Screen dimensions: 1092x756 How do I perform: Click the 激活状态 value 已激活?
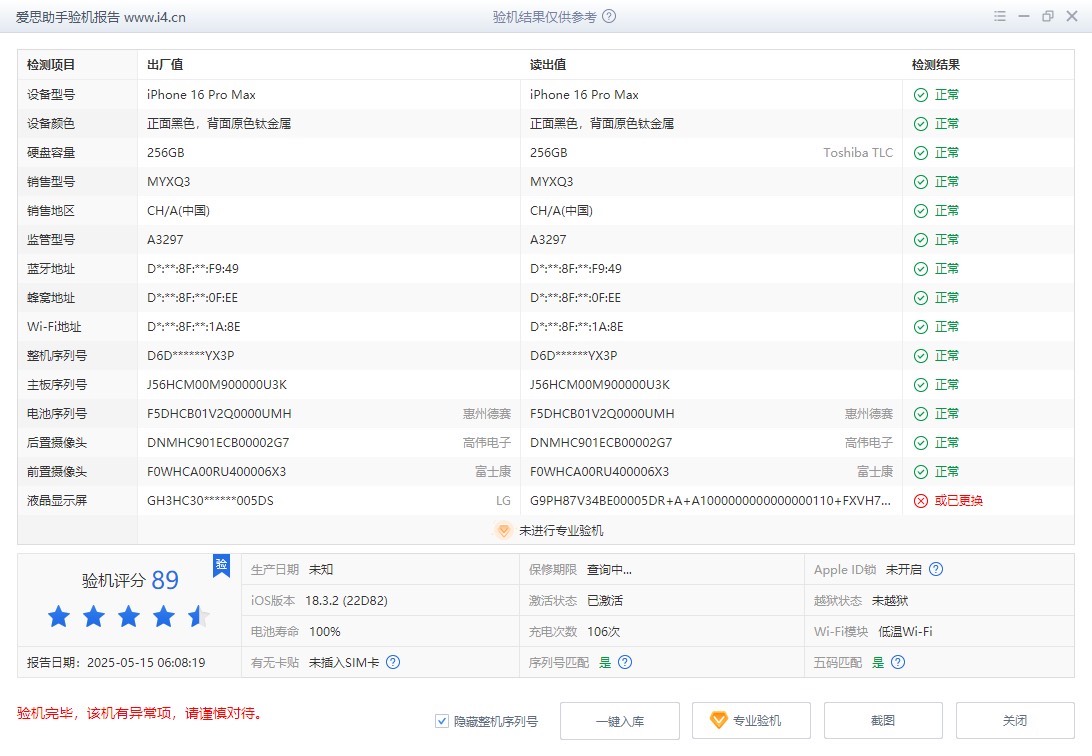(x=605, y=601)
